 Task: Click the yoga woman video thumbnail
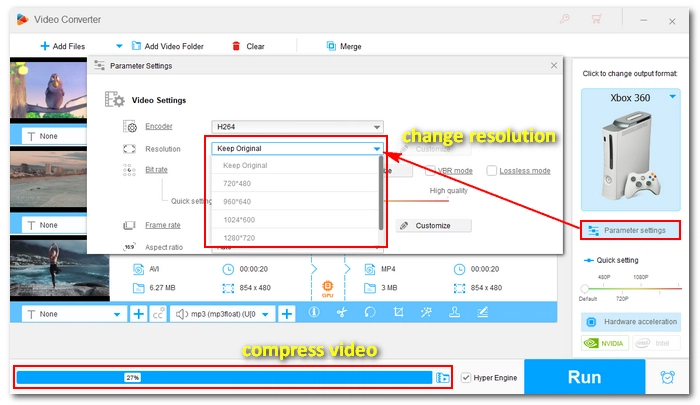click(59, 268)
